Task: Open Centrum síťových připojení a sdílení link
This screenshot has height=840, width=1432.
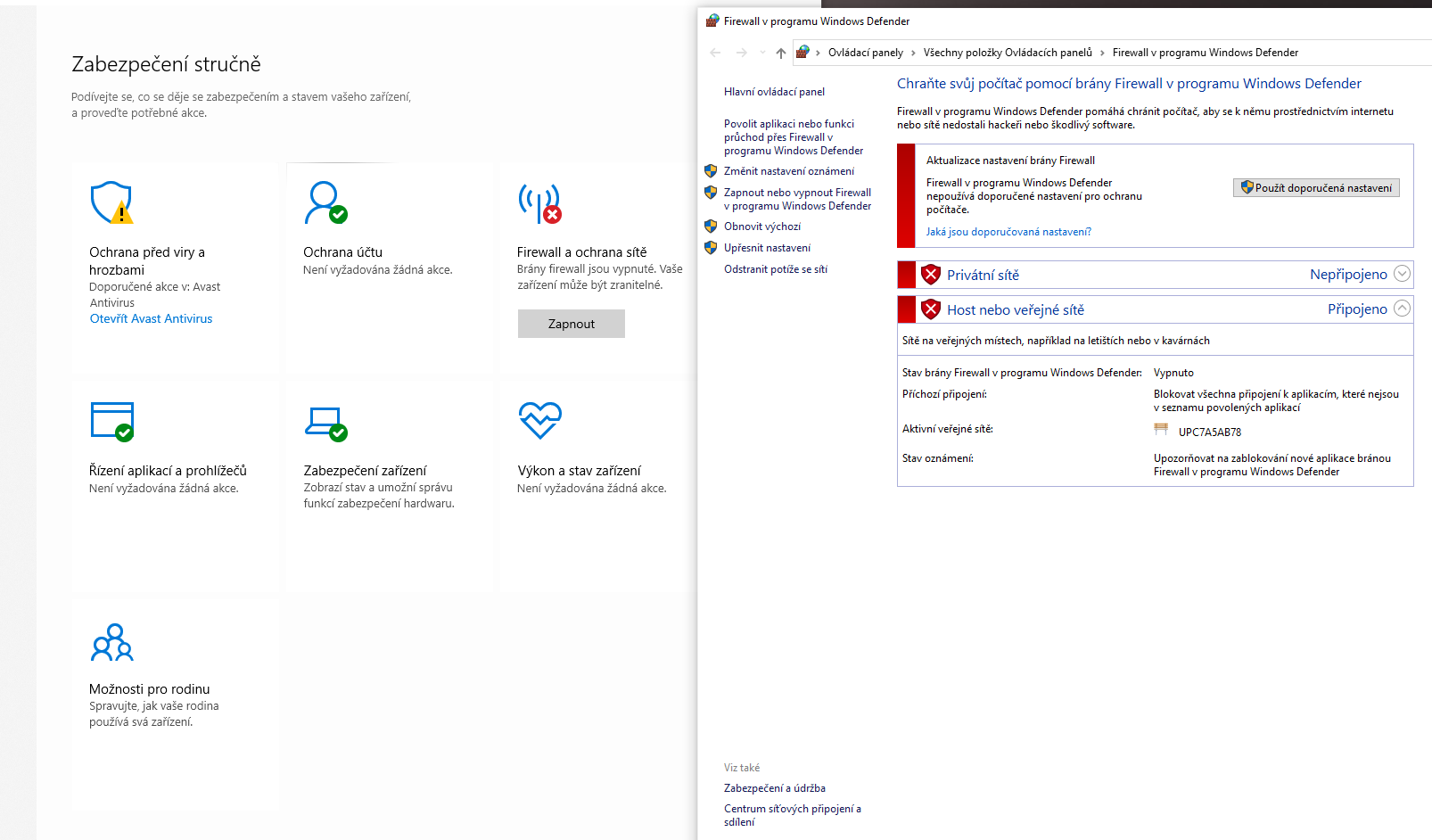Action: tap(793, 815)
